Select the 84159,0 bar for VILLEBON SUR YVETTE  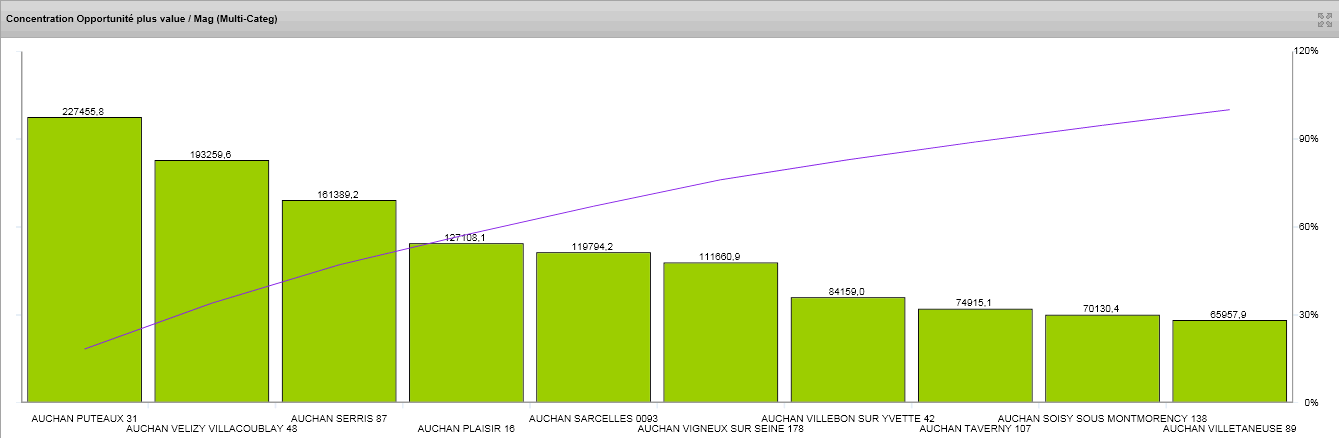848,349
